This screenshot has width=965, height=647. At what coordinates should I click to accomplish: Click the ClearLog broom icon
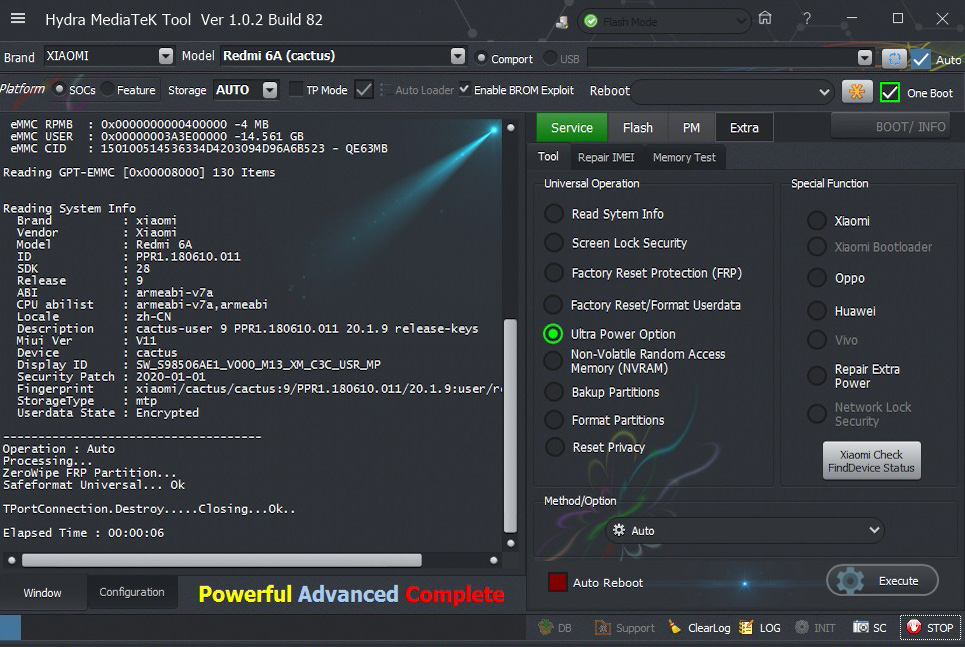point(675,627)
